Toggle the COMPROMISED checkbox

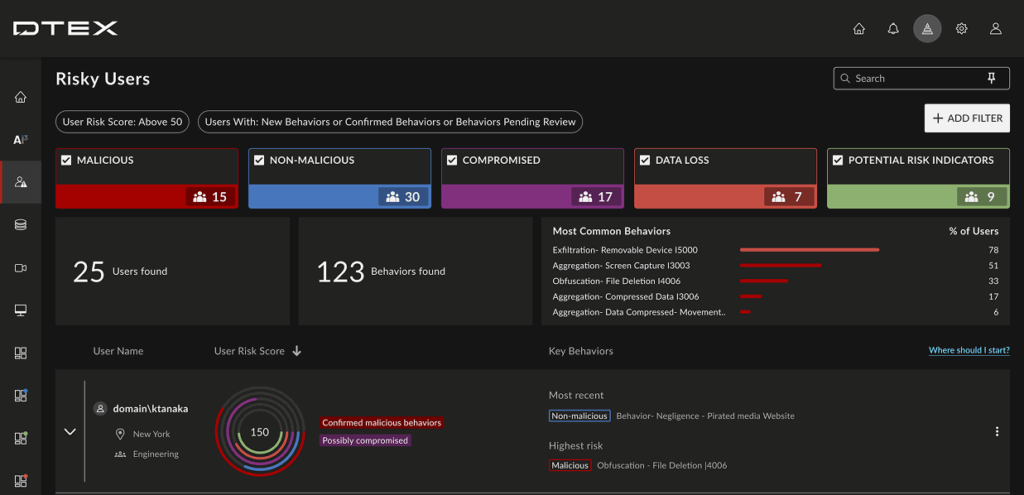452,160
